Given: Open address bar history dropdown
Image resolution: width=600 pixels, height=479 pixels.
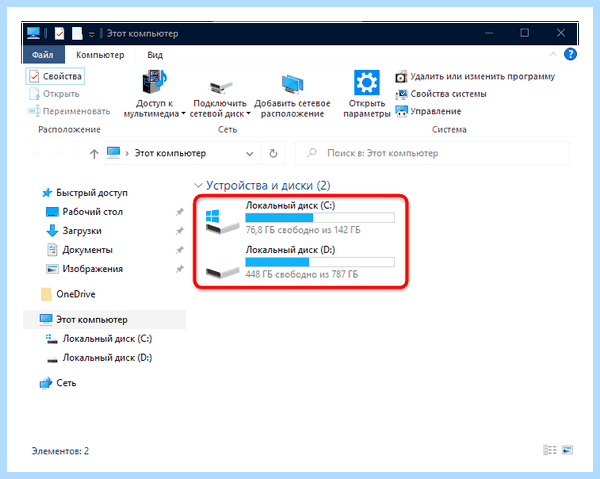Looking at the screenshot, I should pyautogui.click(x=249, y=154).
